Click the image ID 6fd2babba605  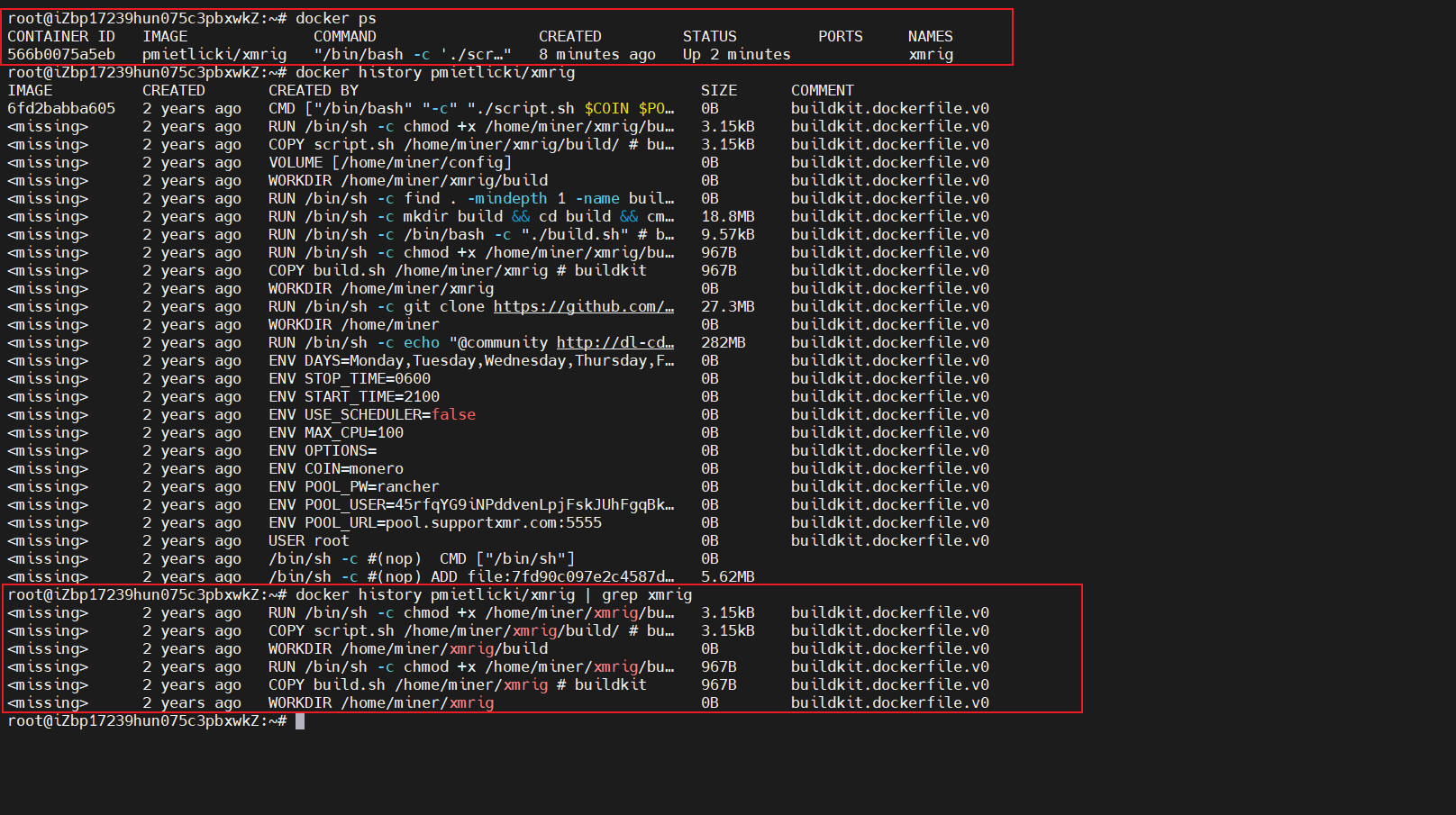(x=61, y=108)
